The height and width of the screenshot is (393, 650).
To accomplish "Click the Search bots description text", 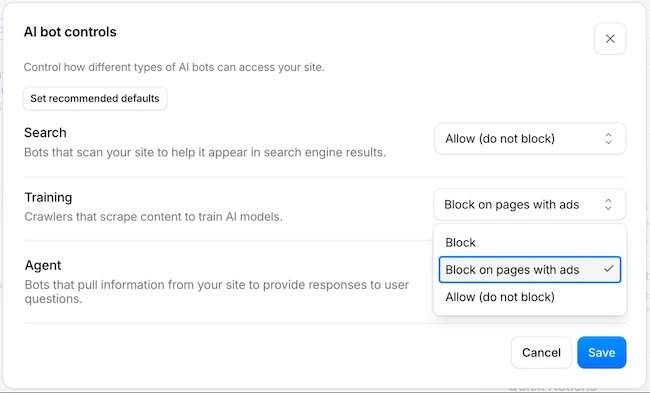I will pyautogui.click(x=205, y=153).
